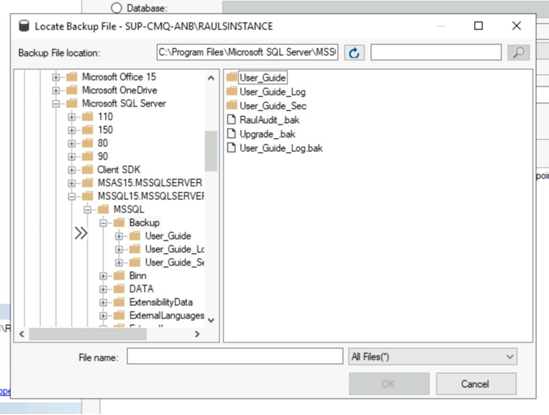Expand the DATA folder node
The image size is (549, 415).
(103, 289)
